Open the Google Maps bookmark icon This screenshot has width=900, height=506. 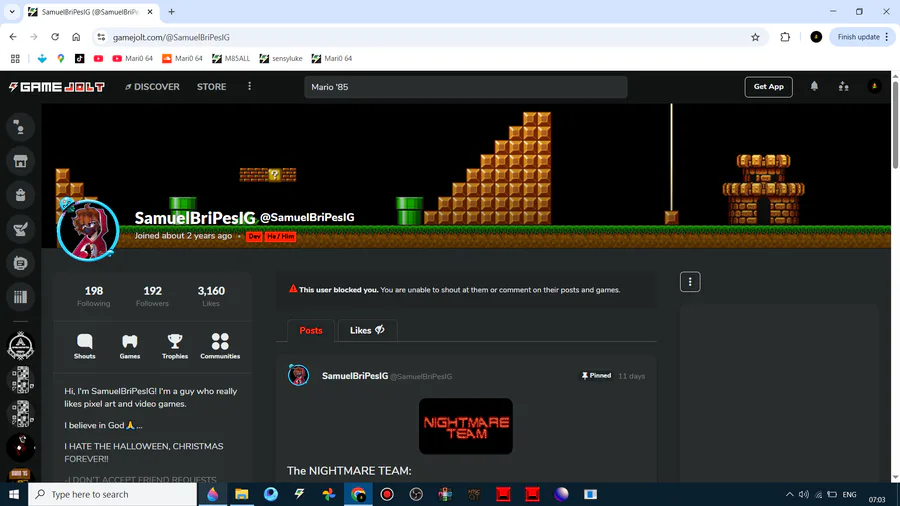coord(60,59)
